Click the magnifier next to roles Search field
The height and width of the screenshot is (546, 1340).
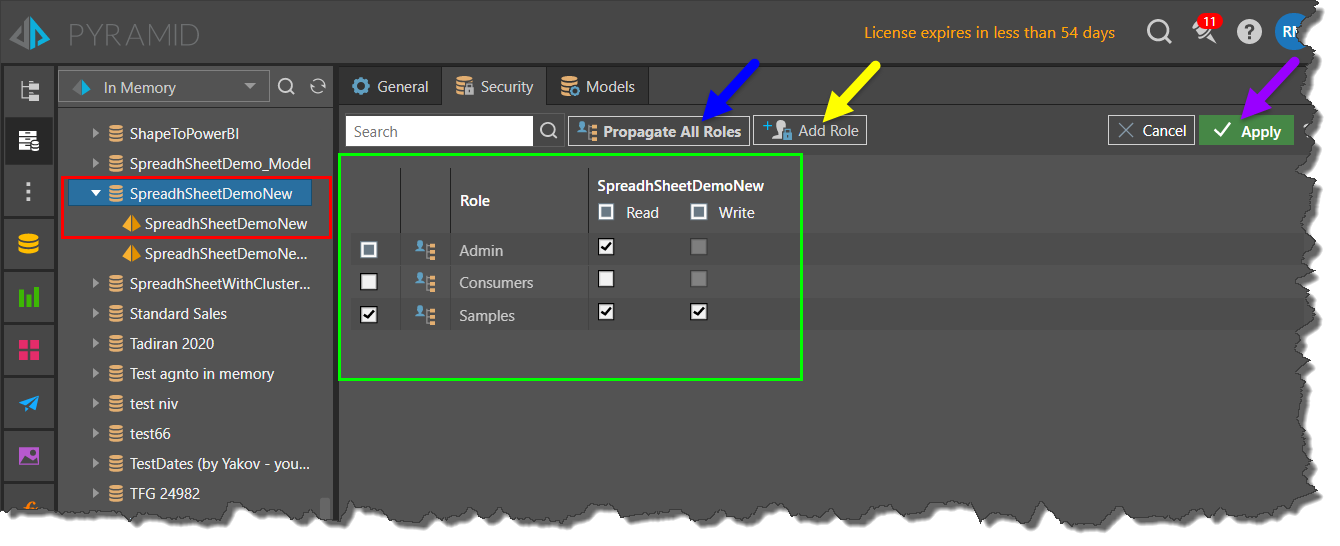pos(549,131)
